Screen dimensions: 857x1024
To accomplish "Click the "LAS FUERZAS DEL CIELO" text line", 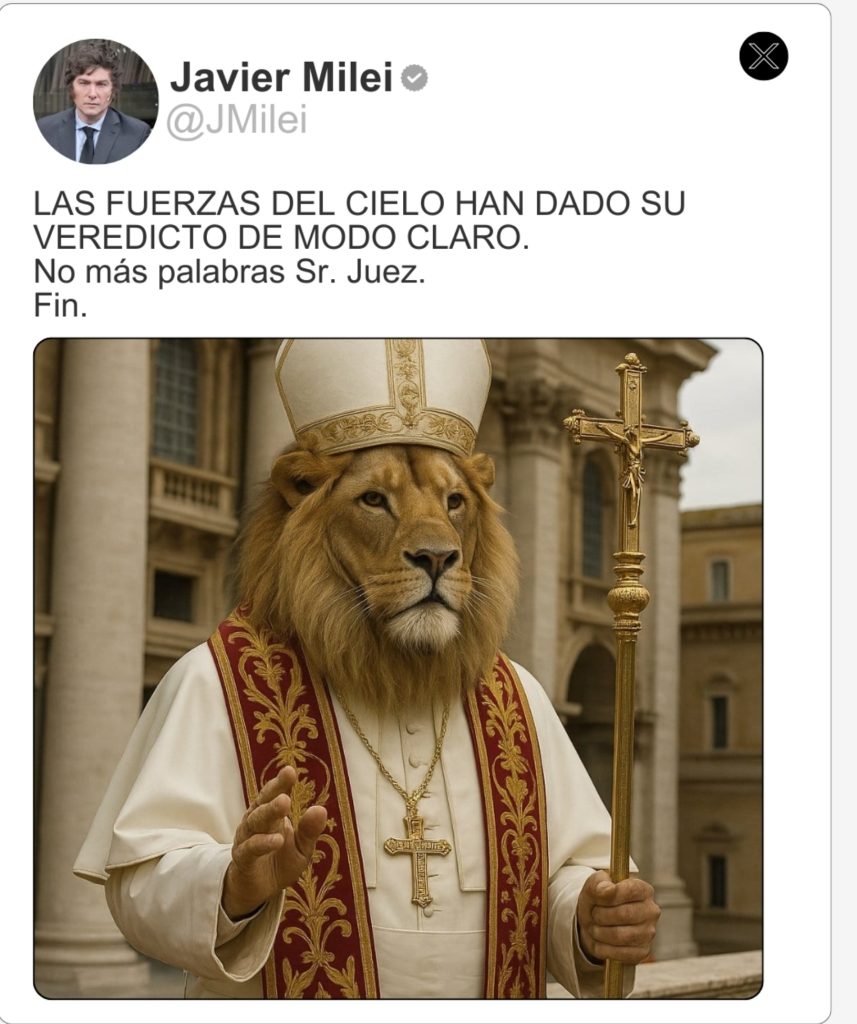I will click(x=359, y=203).
